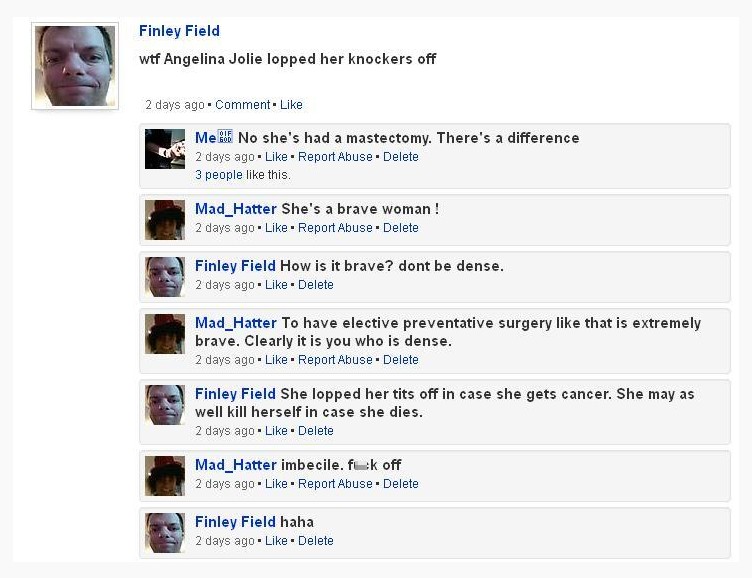View the 3 people who like this
Screen dimensions: 752x578
coord(219,175)
